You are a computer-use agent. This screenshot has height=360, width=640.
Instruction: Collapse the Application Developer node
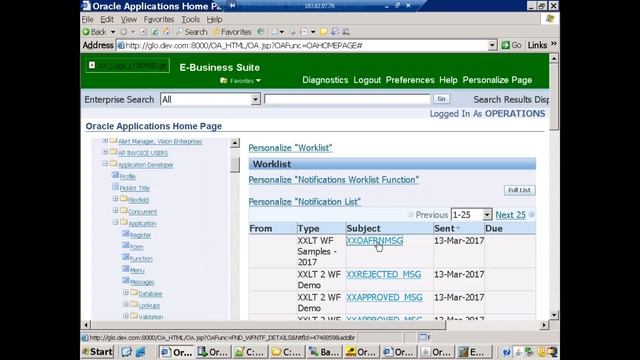105,164
